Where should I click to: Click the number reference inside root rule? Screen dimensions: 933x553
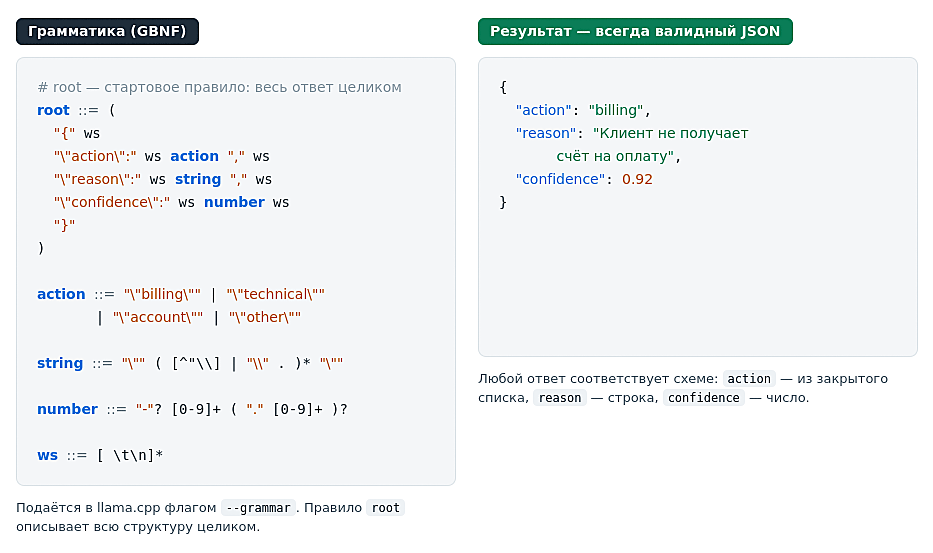(x=234, y=202)
